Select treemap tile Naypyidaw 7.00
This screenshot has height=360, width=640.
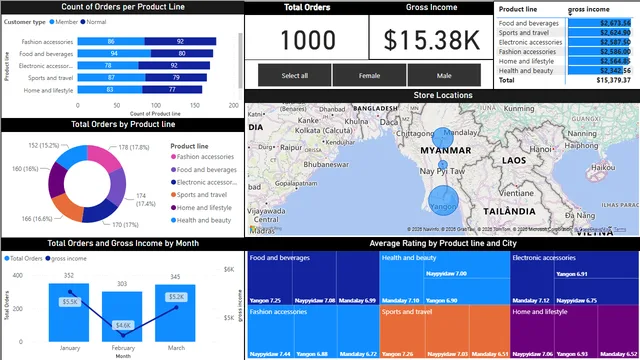pyautogui.click(x=467, y=265)
